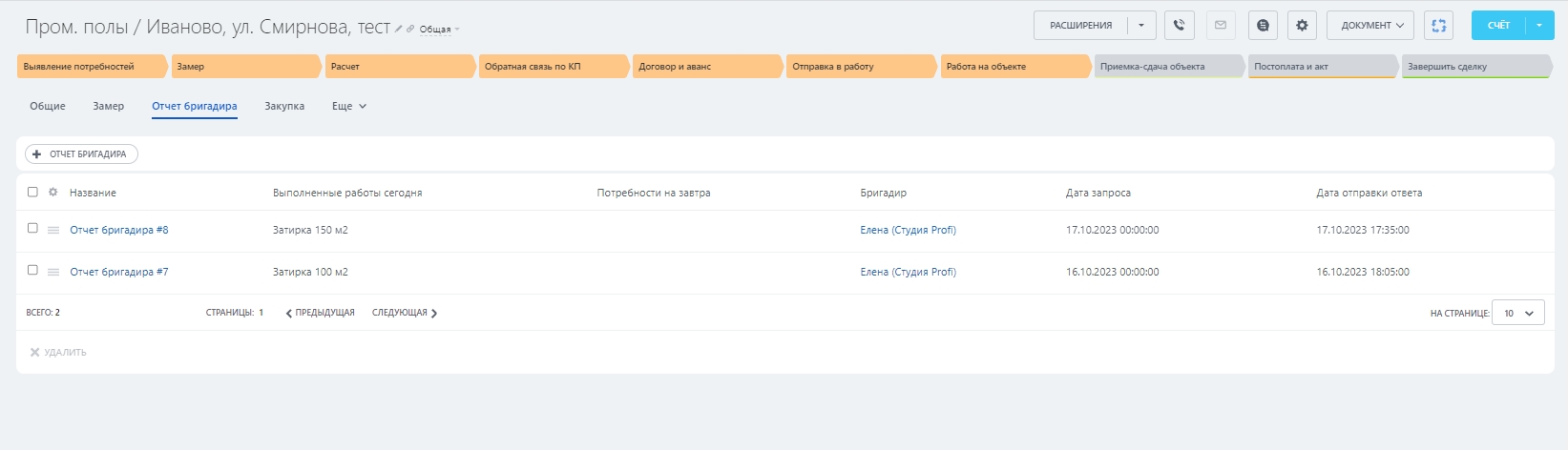This screenshot has width=1568, height=450.
Task: Click column header Выполненные работы сегодня
Action: (347, 193)
